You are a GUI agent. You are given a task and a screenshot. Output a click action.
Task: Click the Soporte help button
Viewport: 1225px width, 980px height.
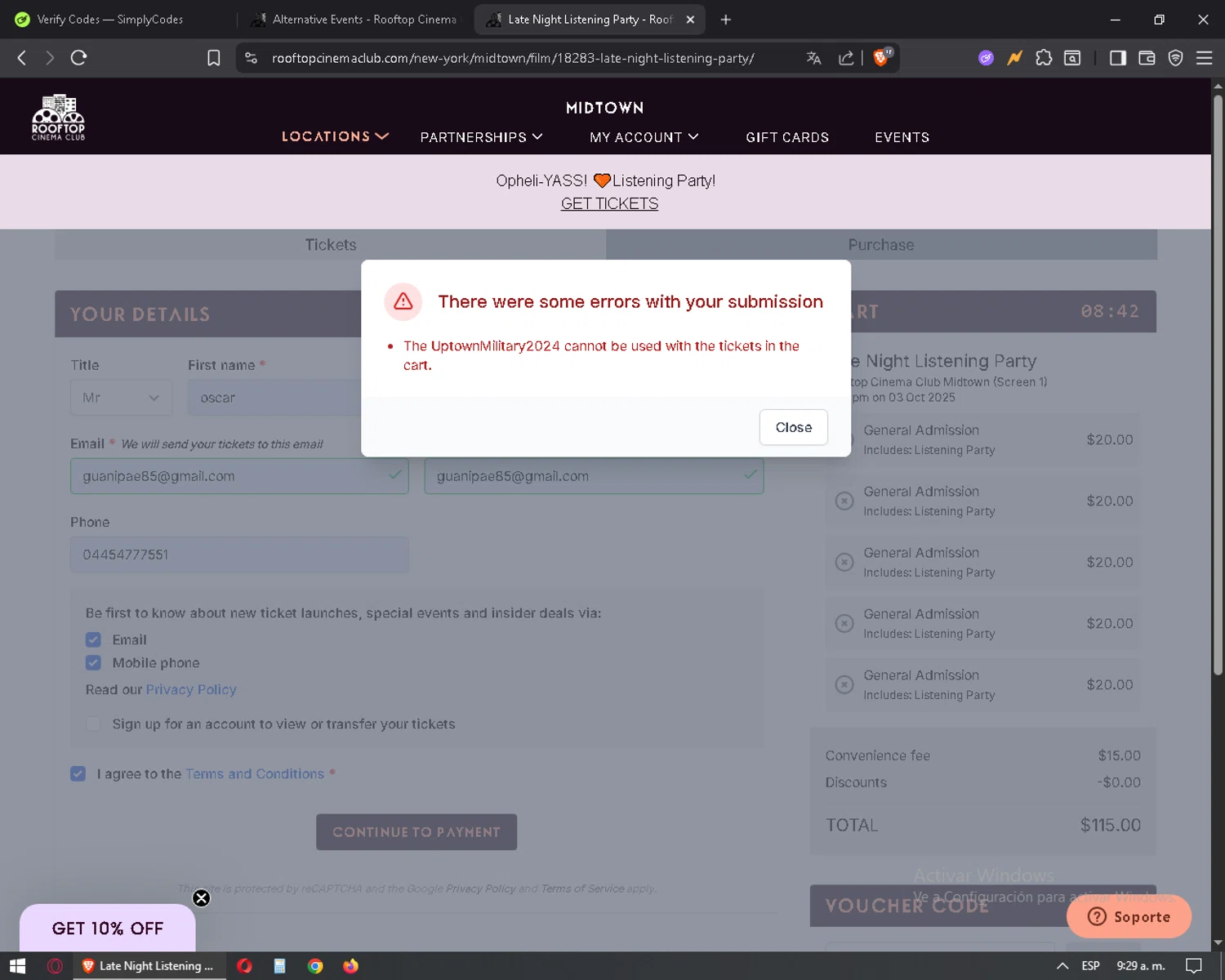1129,916
